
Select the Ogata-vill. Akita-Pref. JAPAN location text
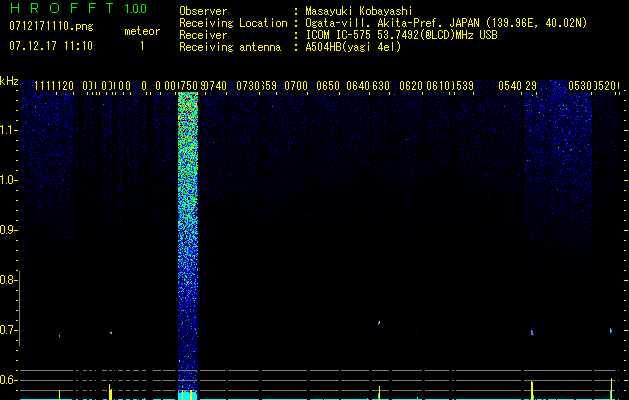pos(446,23)
